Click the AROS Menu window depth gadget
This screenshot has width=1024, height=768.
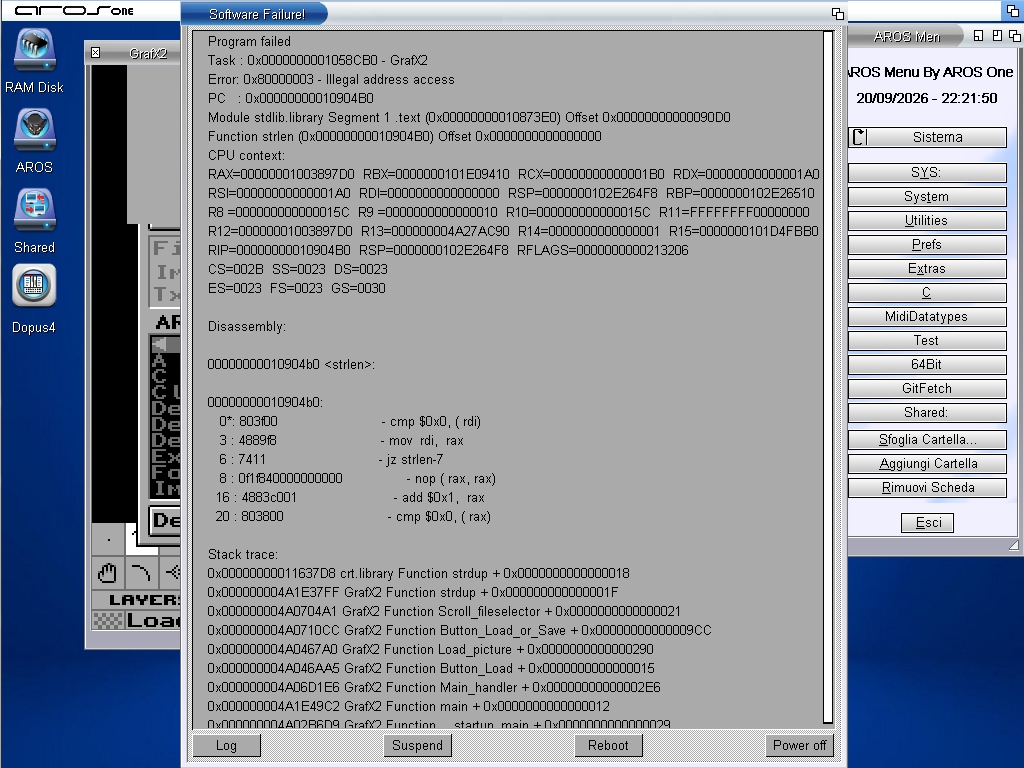click(x=1014, y=36)
